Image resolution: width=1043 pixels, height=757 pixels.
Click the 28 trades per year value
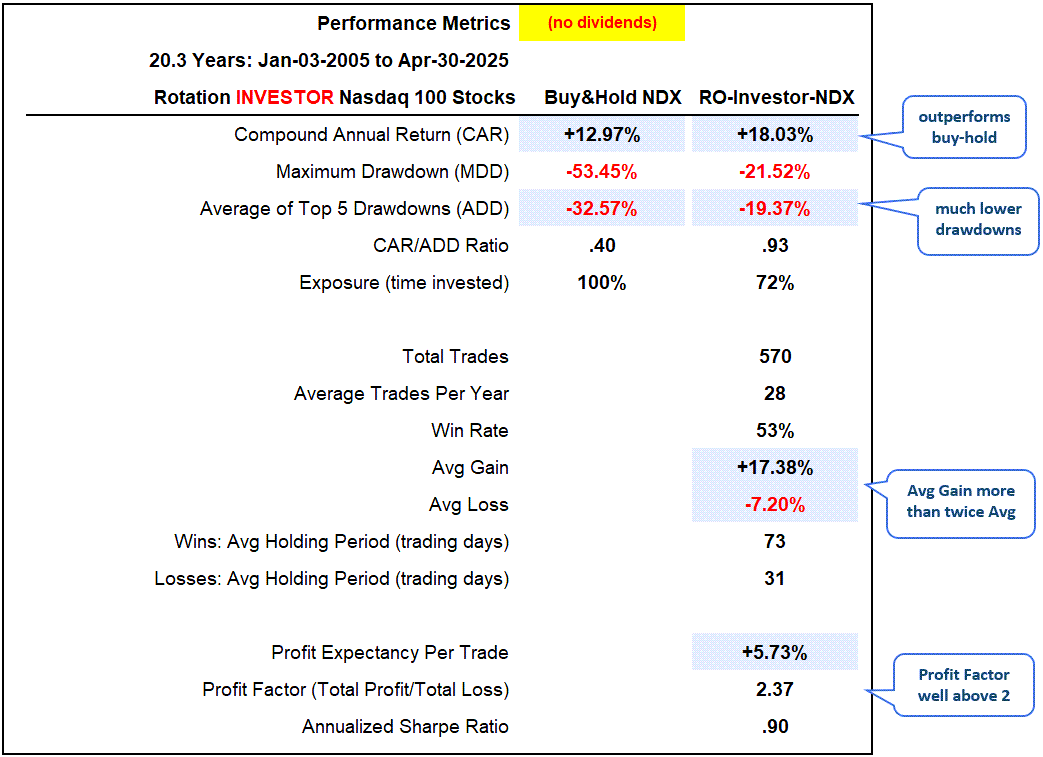(x=775, y=394)
